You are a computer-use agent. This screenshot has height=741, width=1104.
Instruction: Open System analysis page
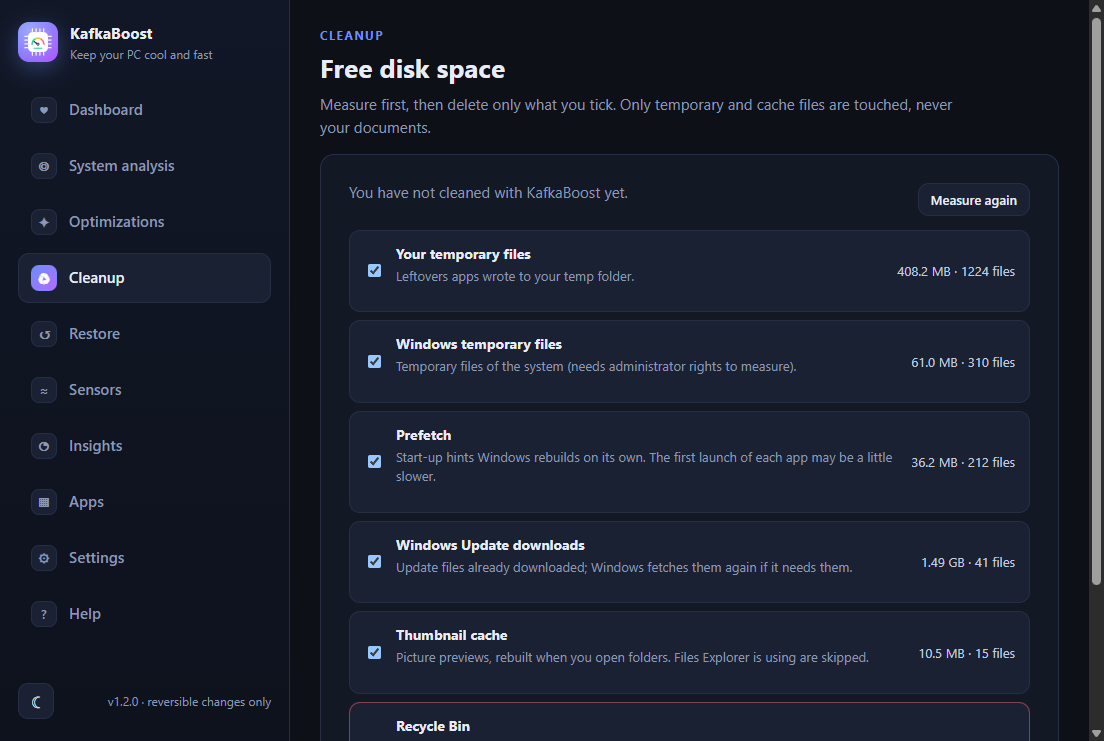(144, 166)
